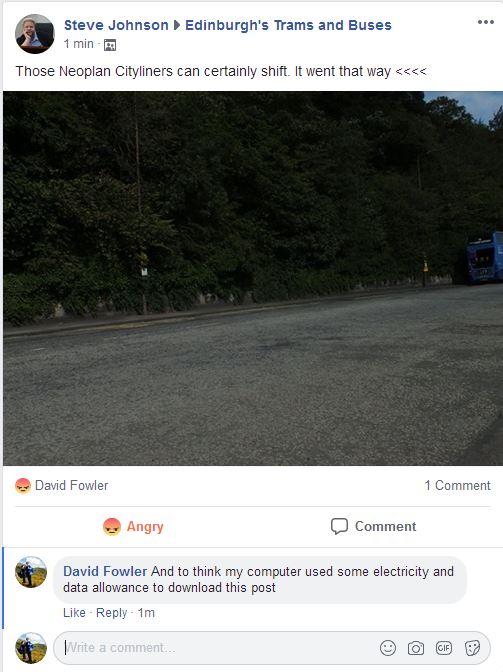503x672 pixels.
Task: Open the three-dot post options menu
Action: [485, 22]
